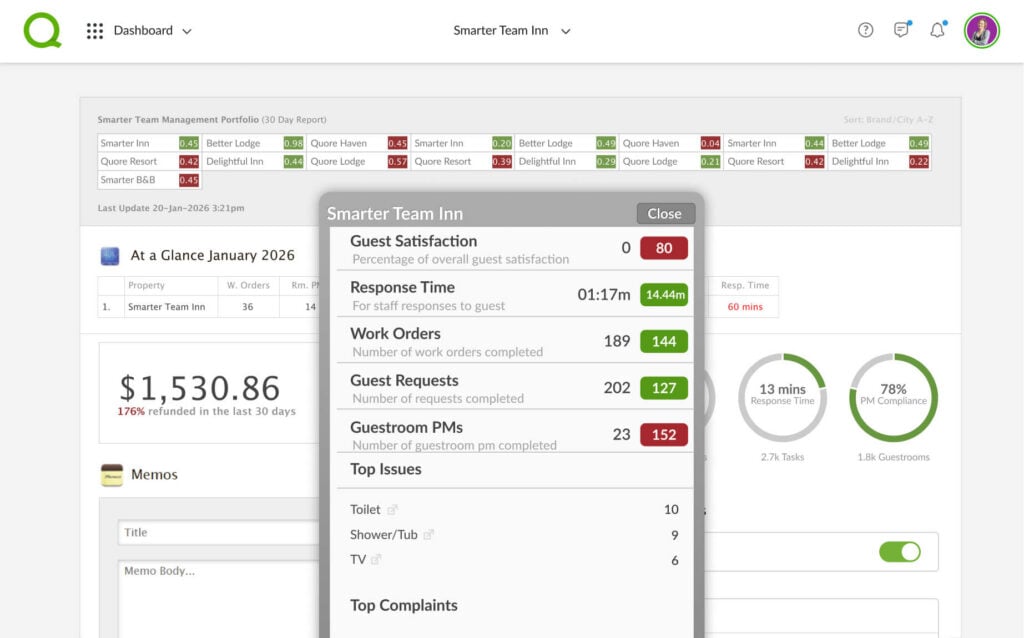The height and width of the screenshot is (638, 1024).
Task: Open the Toilet issue external link icon
Action: [392, 509]
